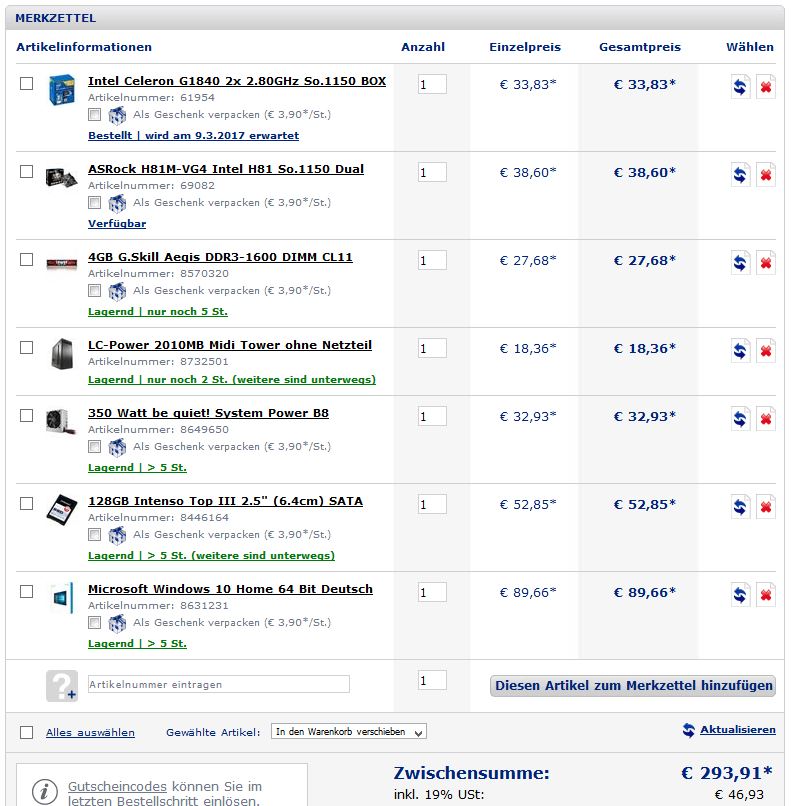Remove 350 Watt be quiet! with red X
Screen dimensions: 791x806
766,419
